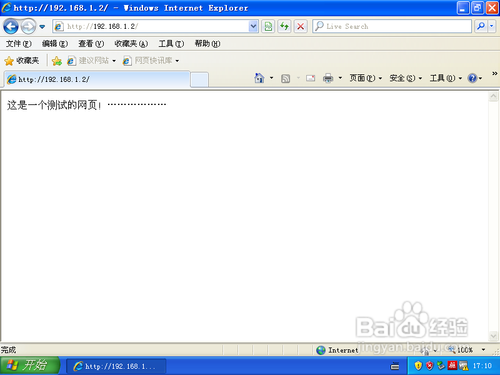Open the 收藏夹(A) menu
Viewport: 500px width, 375px height.
point(131,44)
